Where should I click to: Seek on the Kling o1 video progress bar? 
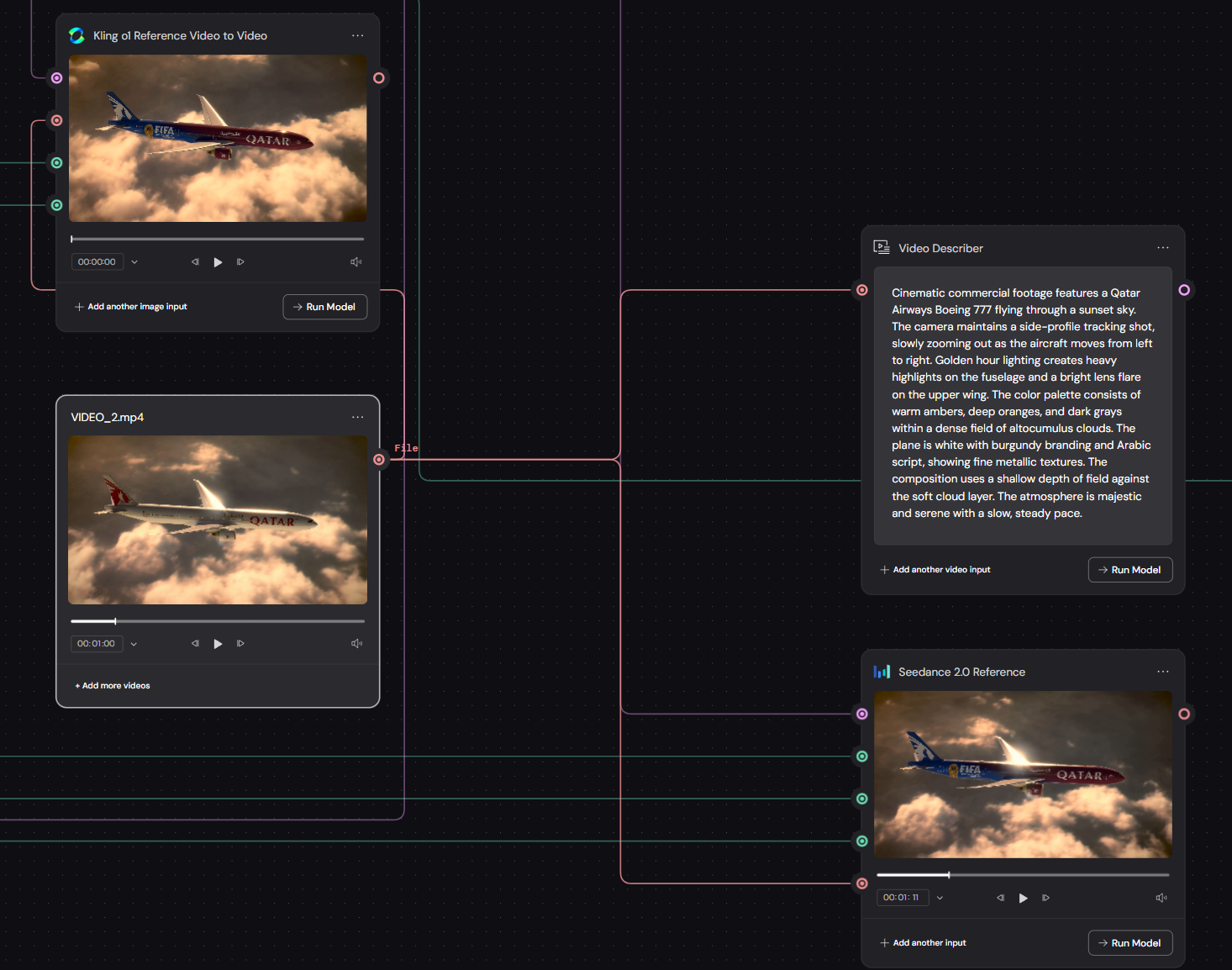click(x=218, y=239)
